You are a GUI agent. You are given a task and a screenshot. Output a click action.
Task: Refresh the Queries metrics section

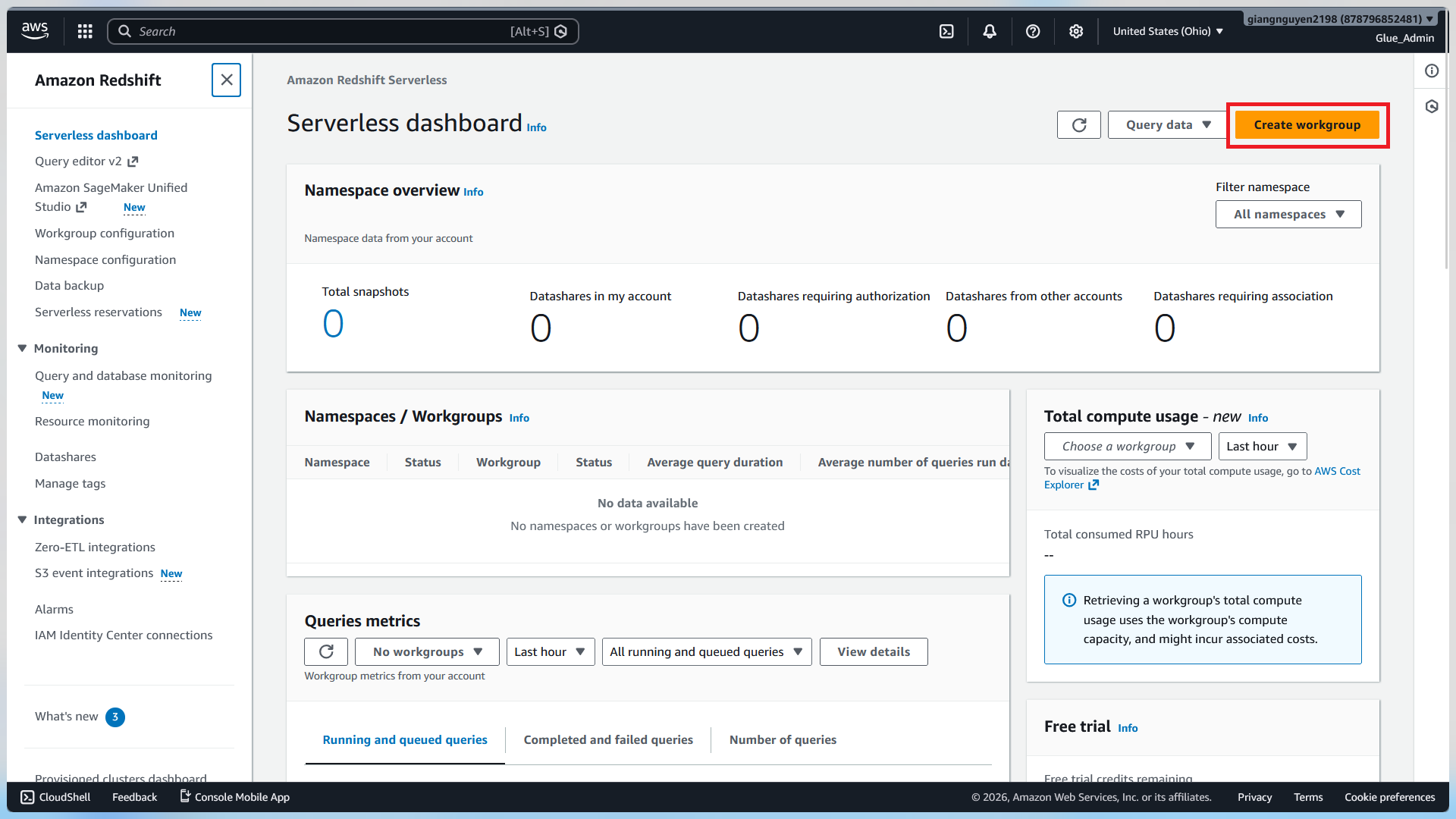point(326,651)
